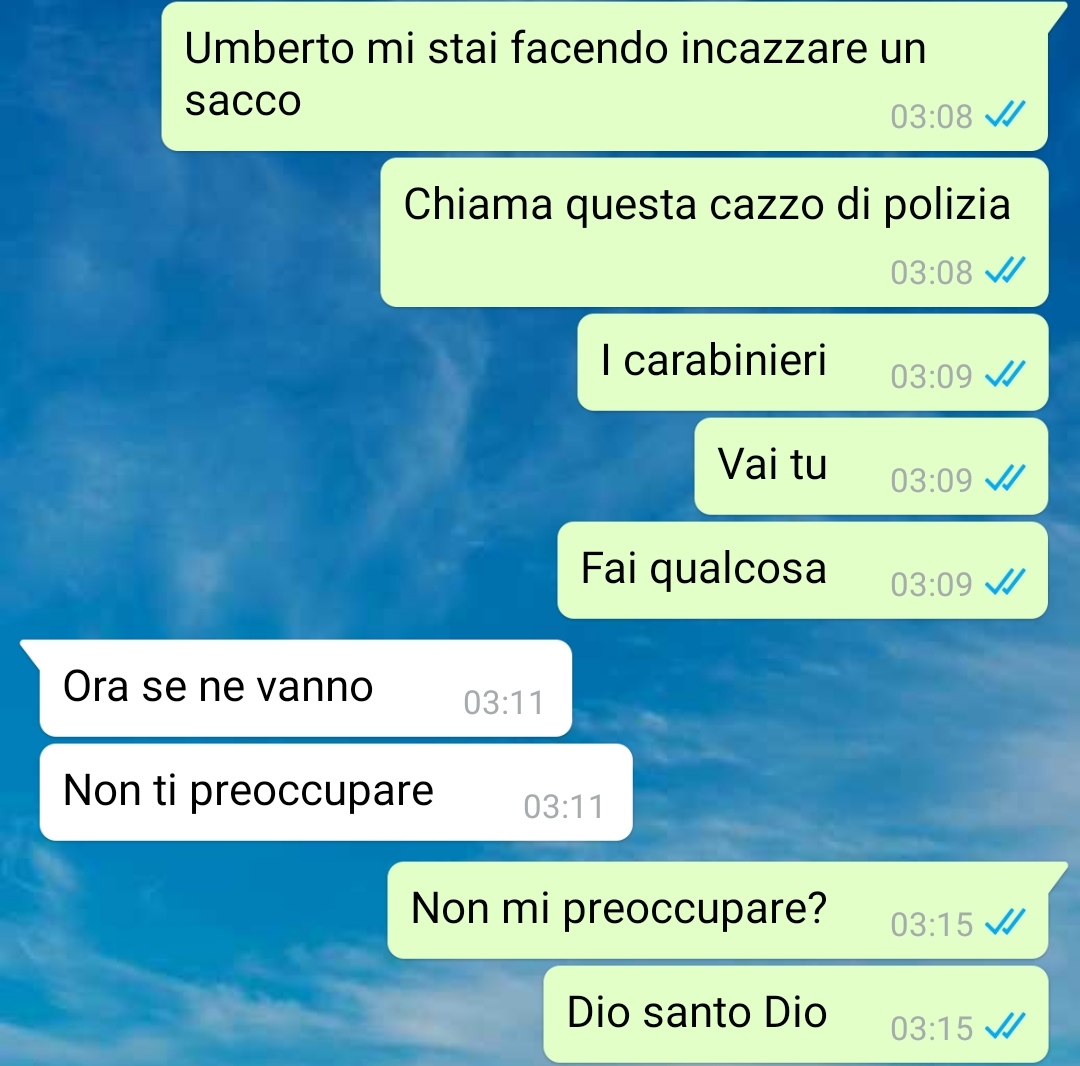1080x1066 pixels.
Task: Tap the blue ticks on "Non mi preoccupare?"
Action: [x=1005, y=923]
